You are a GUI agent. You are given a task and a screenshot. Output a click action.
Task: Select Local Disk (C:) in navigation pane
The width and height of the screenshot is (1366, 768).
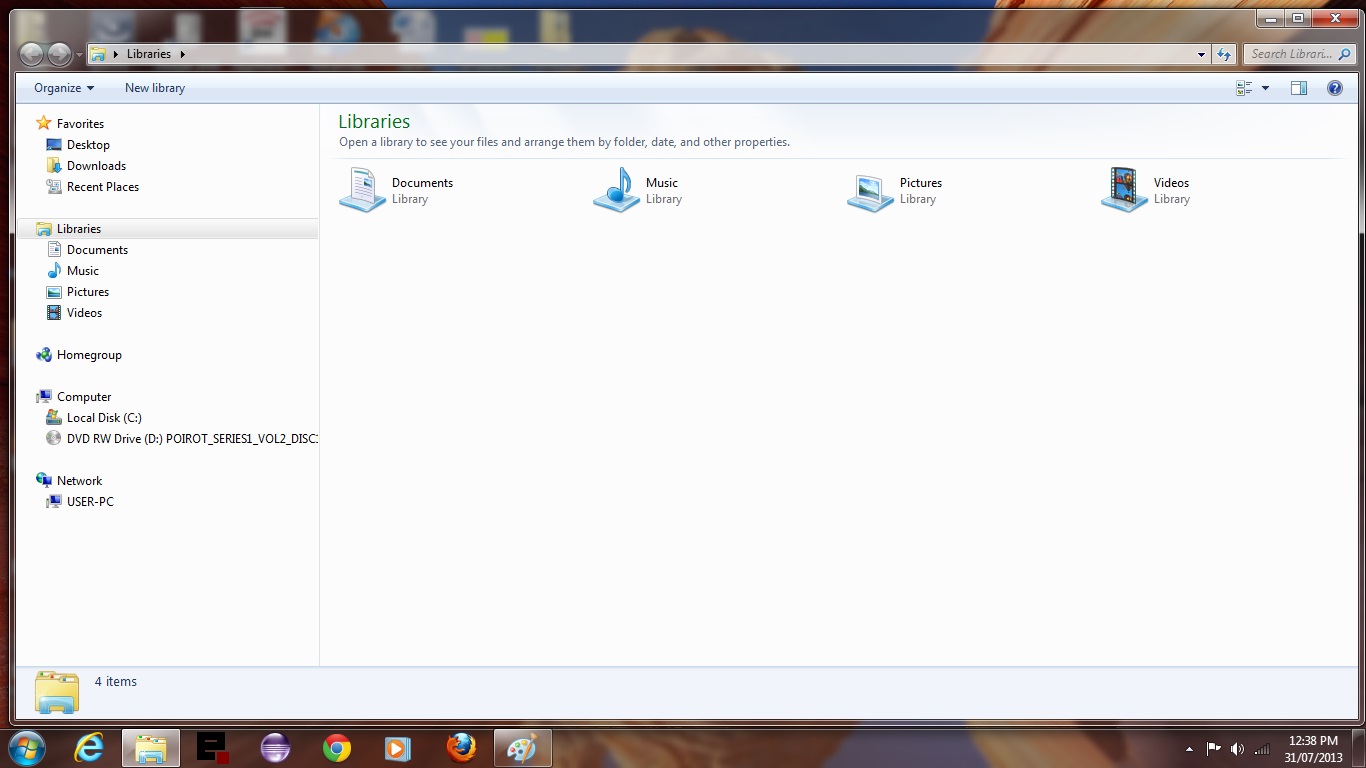(104, 418)
